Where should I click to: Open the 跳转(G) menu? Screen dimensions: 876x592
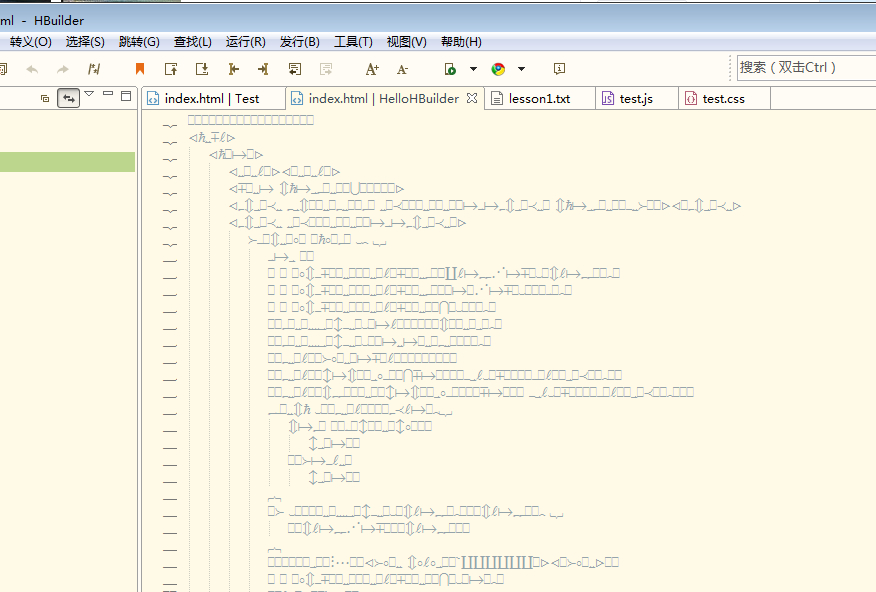point(139,42)
